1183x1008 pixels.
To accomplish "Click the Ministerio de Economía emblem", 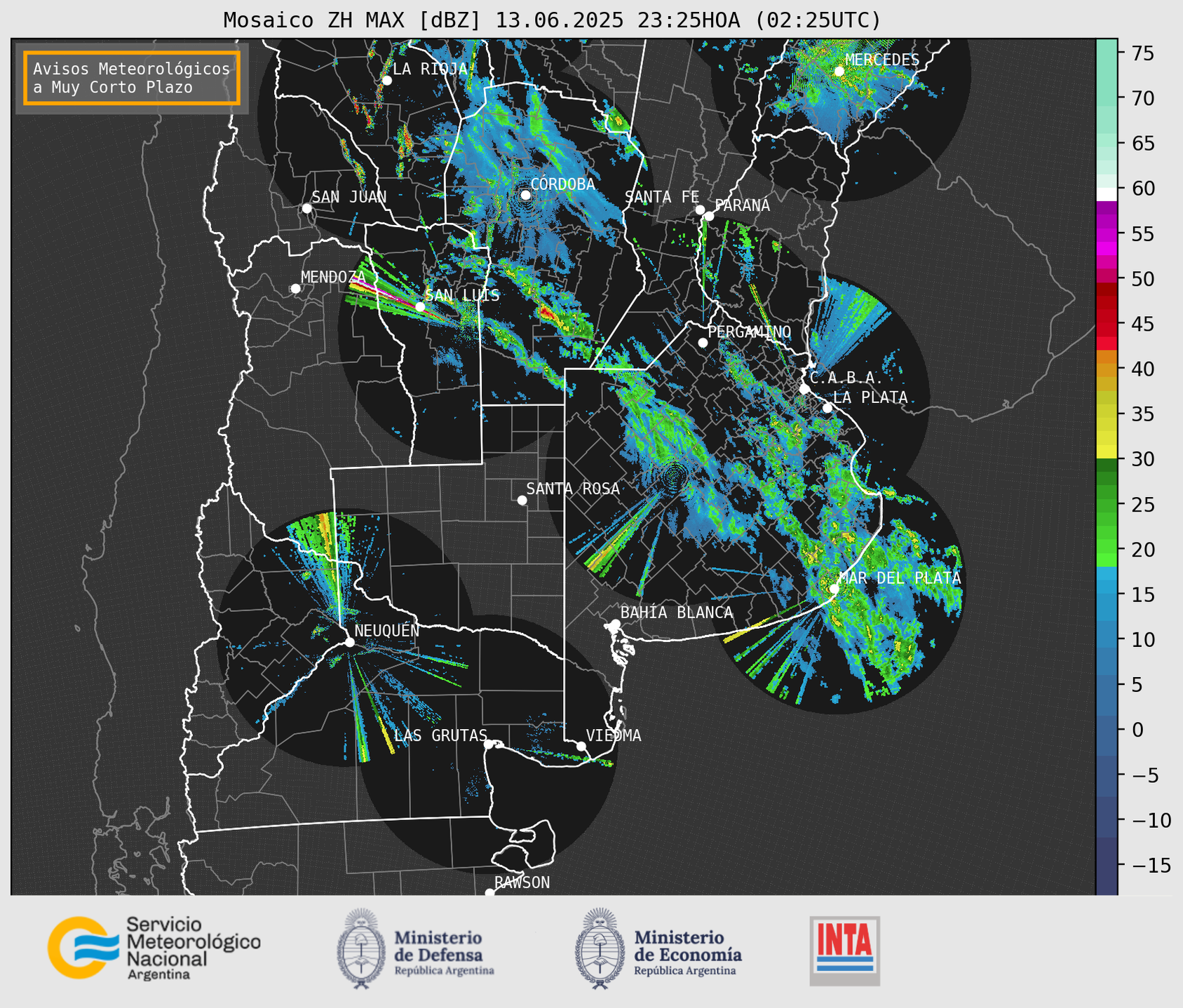I will tap(600, 948).
